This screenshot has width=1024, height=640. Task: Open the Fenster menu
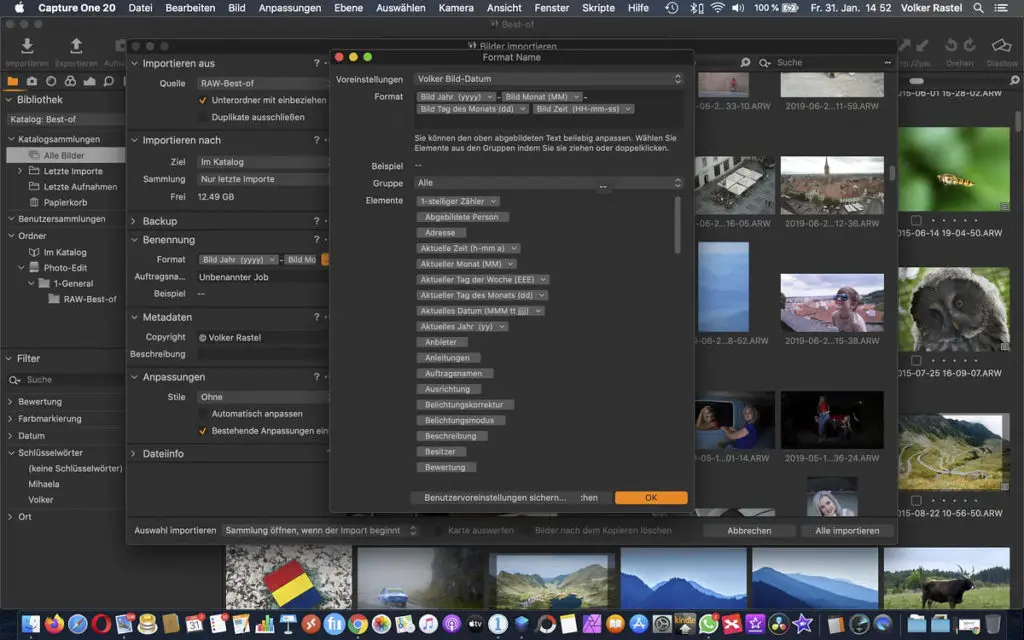coord(552,8)
